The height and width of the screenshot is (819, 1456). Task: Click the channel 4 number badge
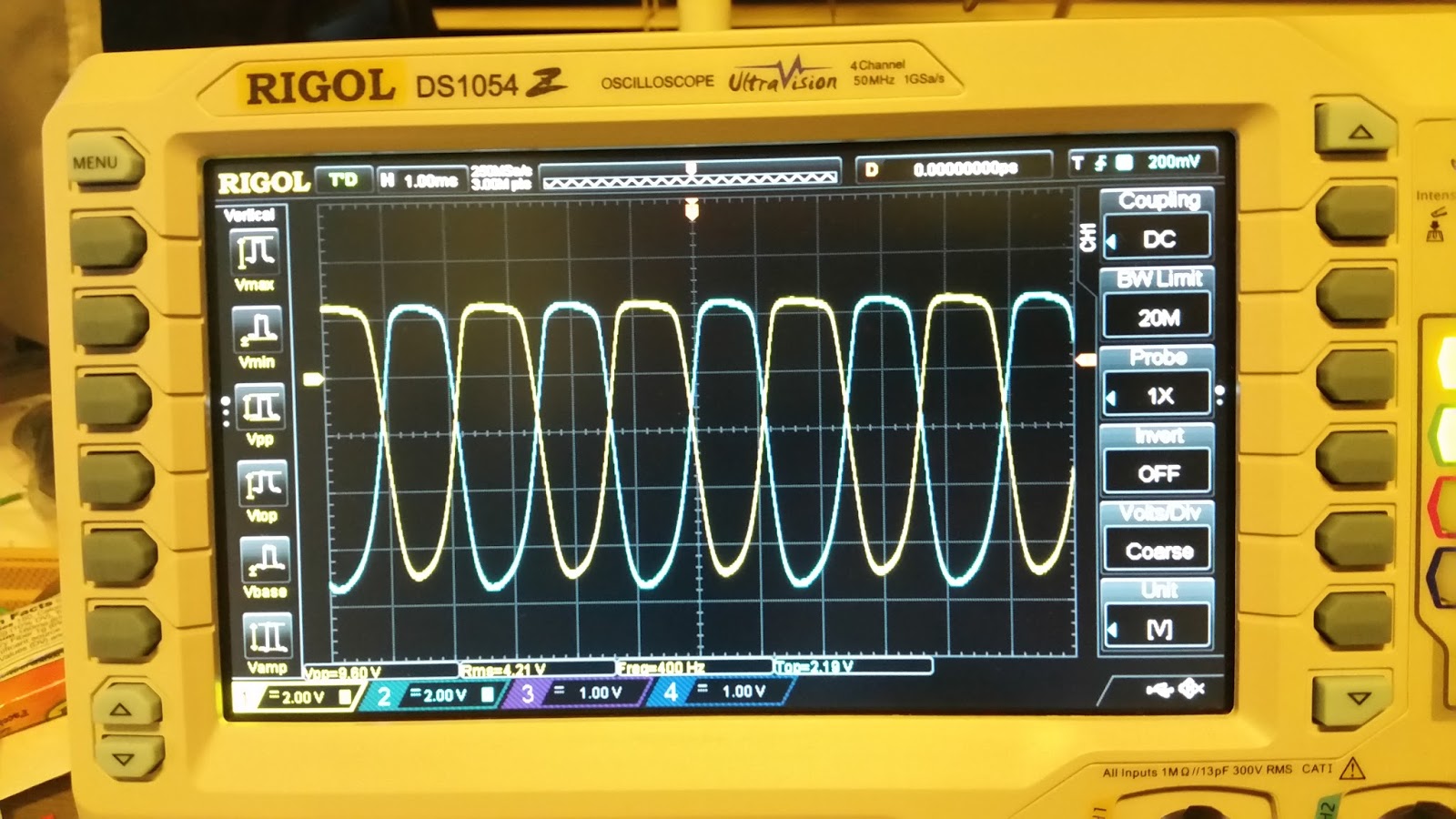671,693
